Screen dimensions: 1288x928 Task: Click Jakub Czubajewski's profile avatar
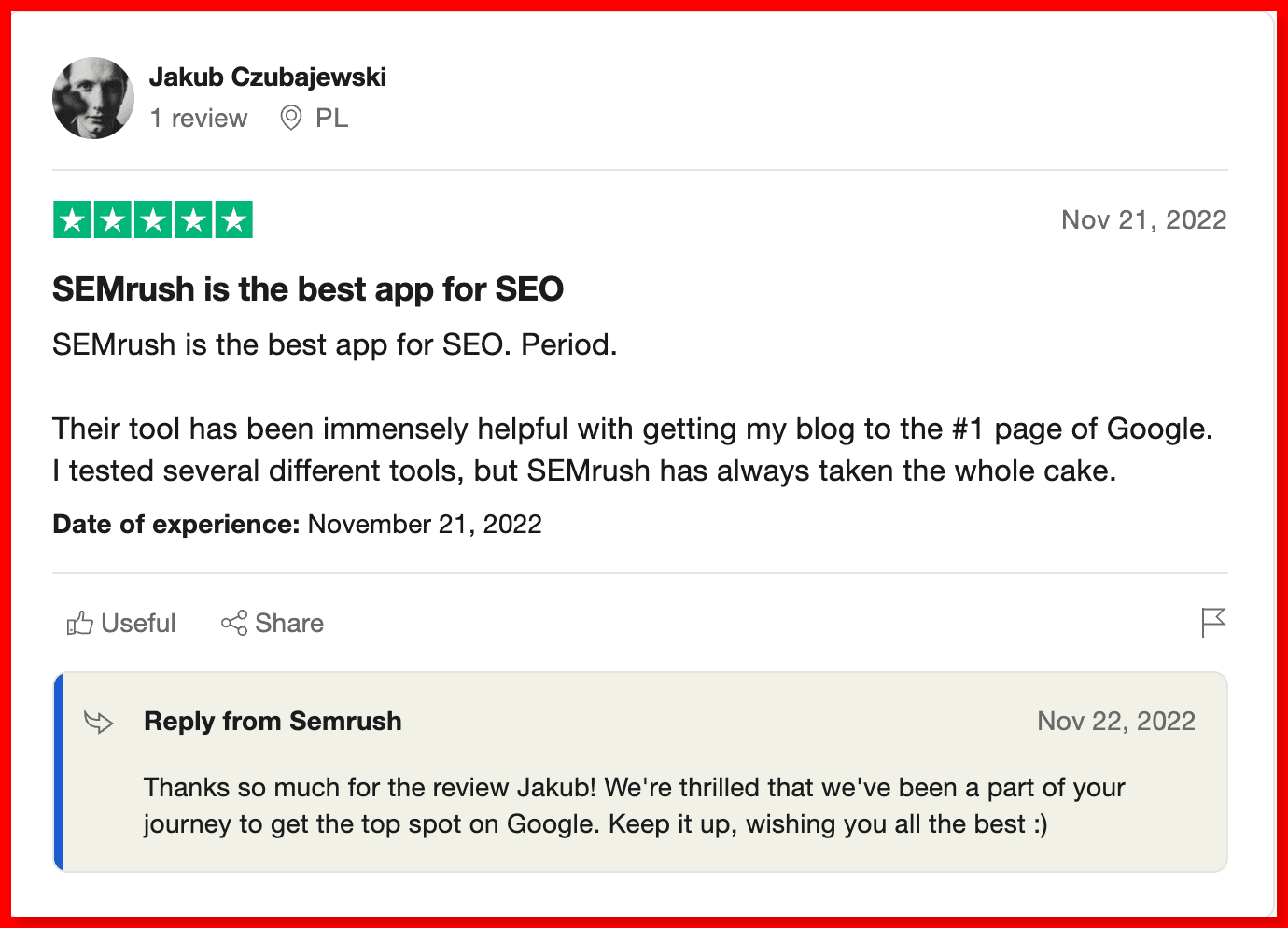tap(93, 98)
